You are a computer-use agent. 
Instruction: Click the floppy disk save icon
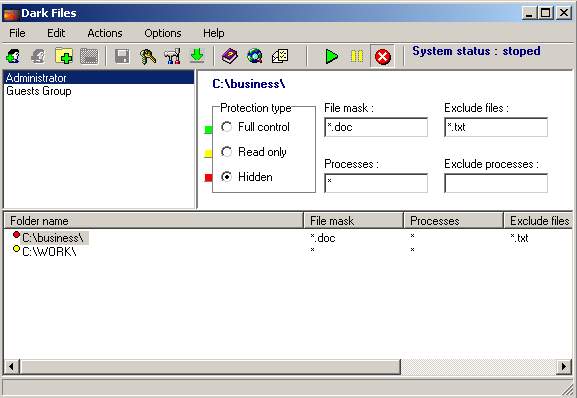pos(122,57)
